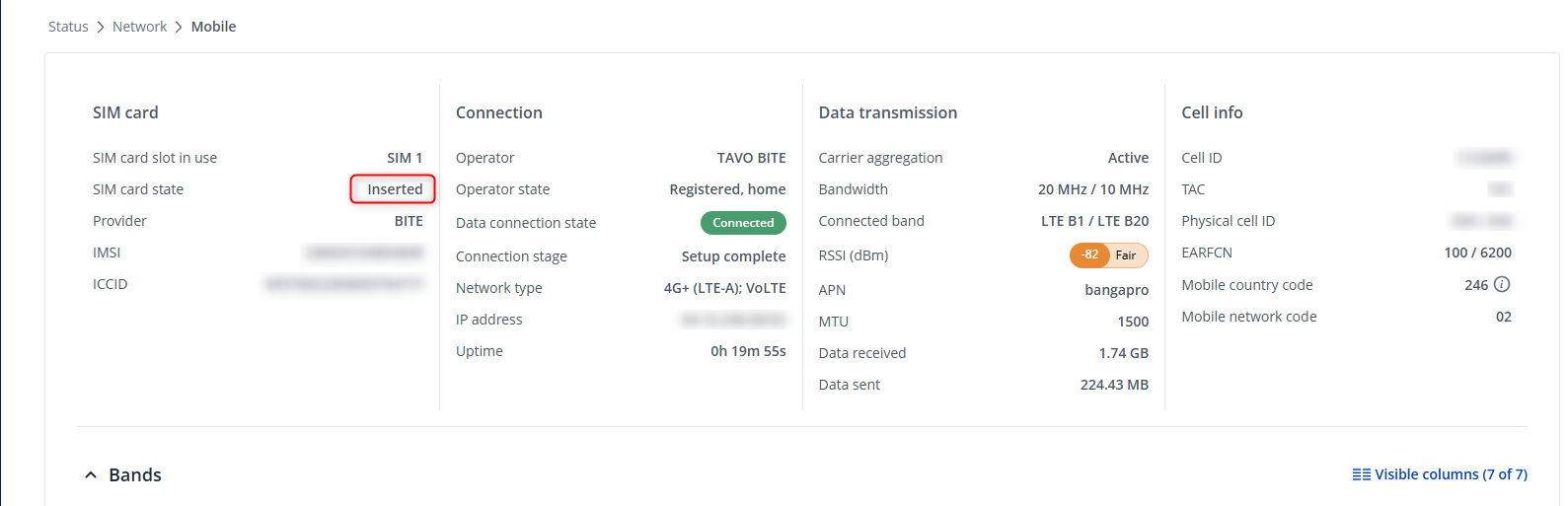The height and width of the screenshot is (506, 1568).
Task: Click the blurred Cell ID value
Action: 1485,158
